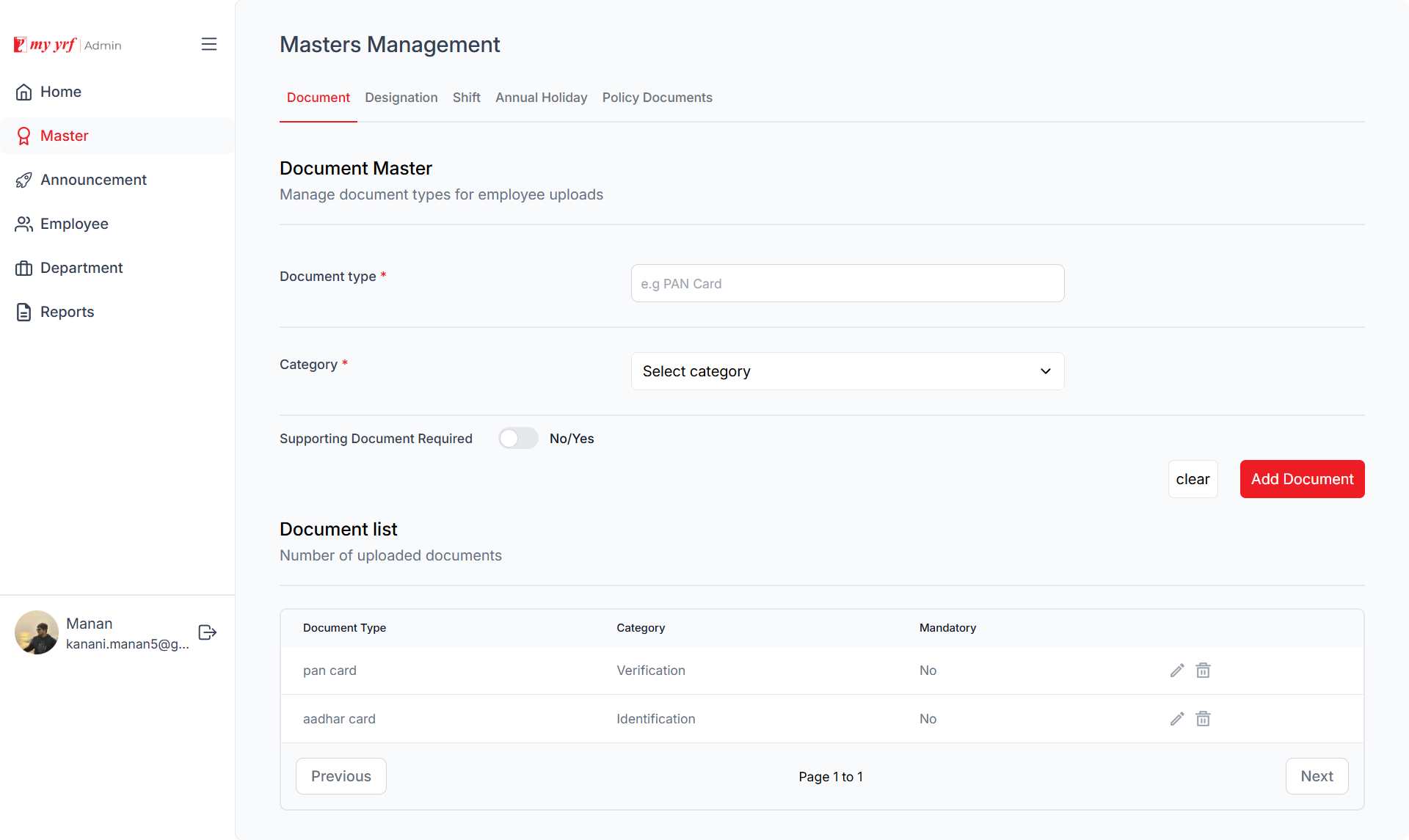
Task: Open the Select category dropdown
Action: (x=847, y=371)
